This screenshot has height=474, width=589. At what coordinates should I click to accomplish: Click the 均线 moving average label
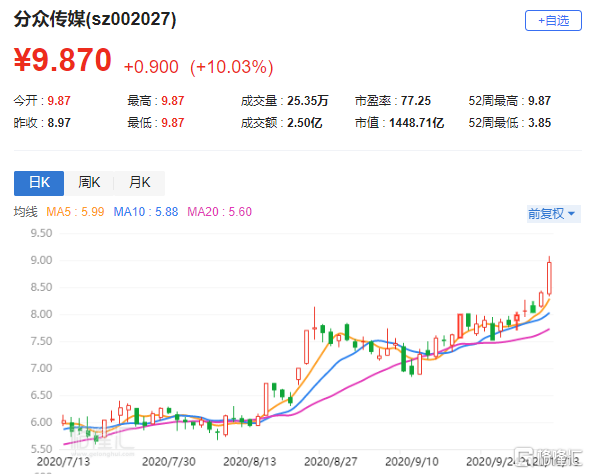26,212
